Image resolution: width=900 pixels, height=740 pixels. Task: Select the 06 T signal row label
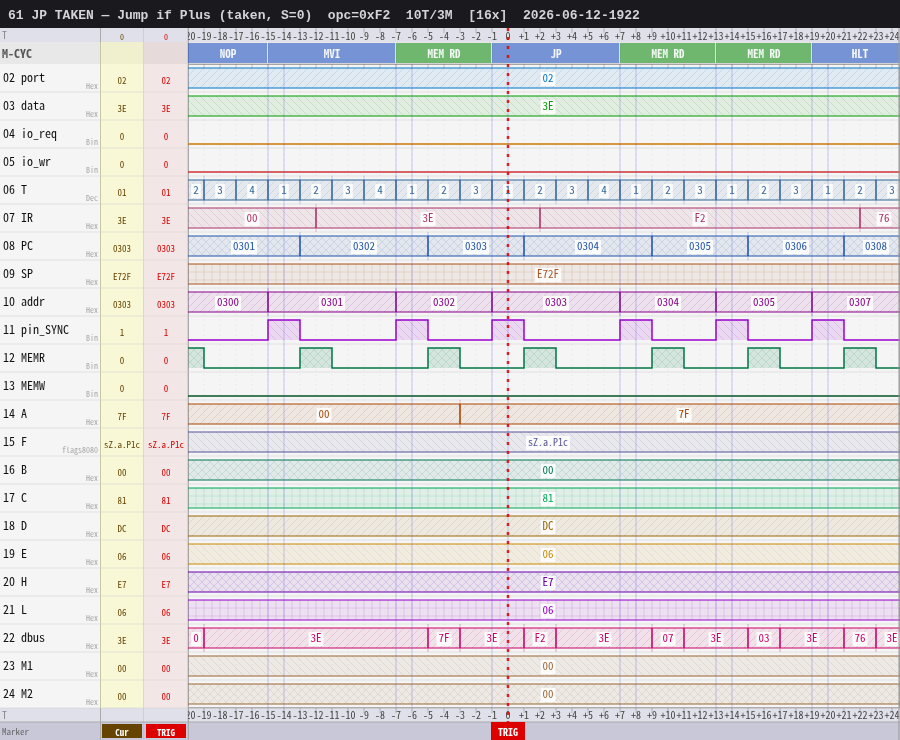click(x=15, y=190)
